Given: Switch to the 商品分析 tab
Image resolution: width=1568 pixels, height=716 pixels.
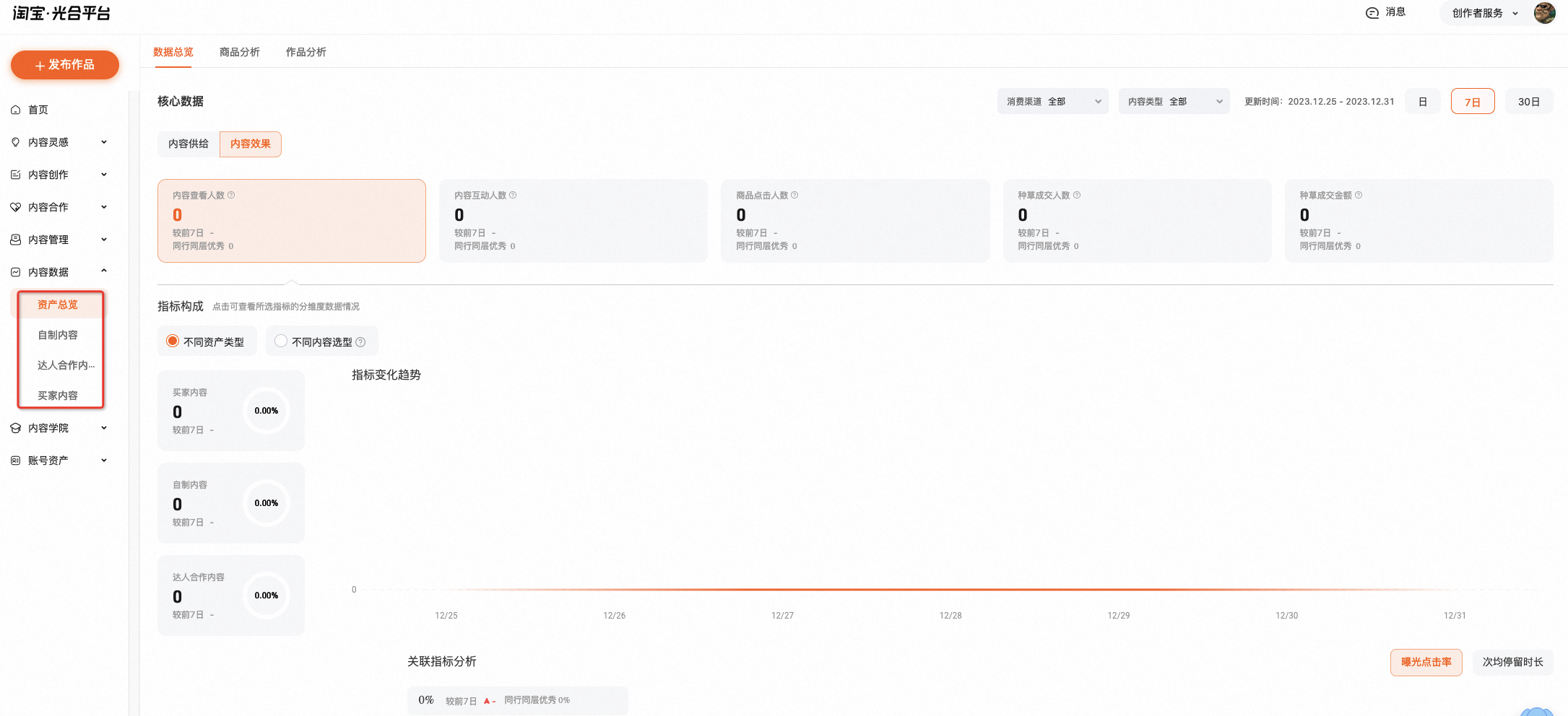Looking at the screenshot, I should pyautogui.click(x=239, y=52).
